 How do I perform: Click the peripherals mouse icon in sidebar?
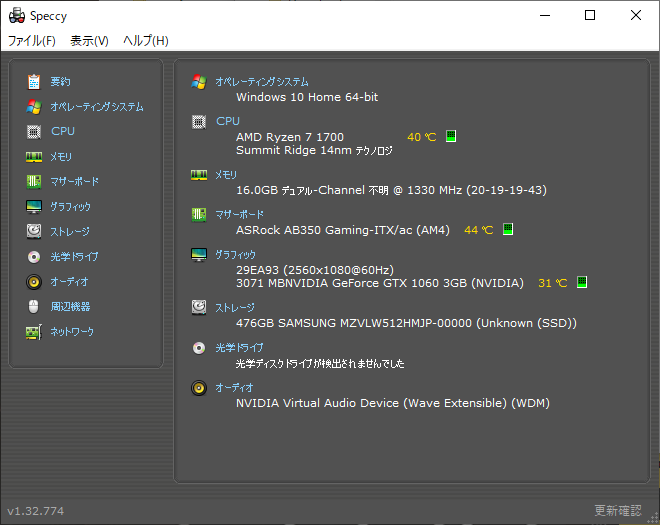[x=34, y=307]
